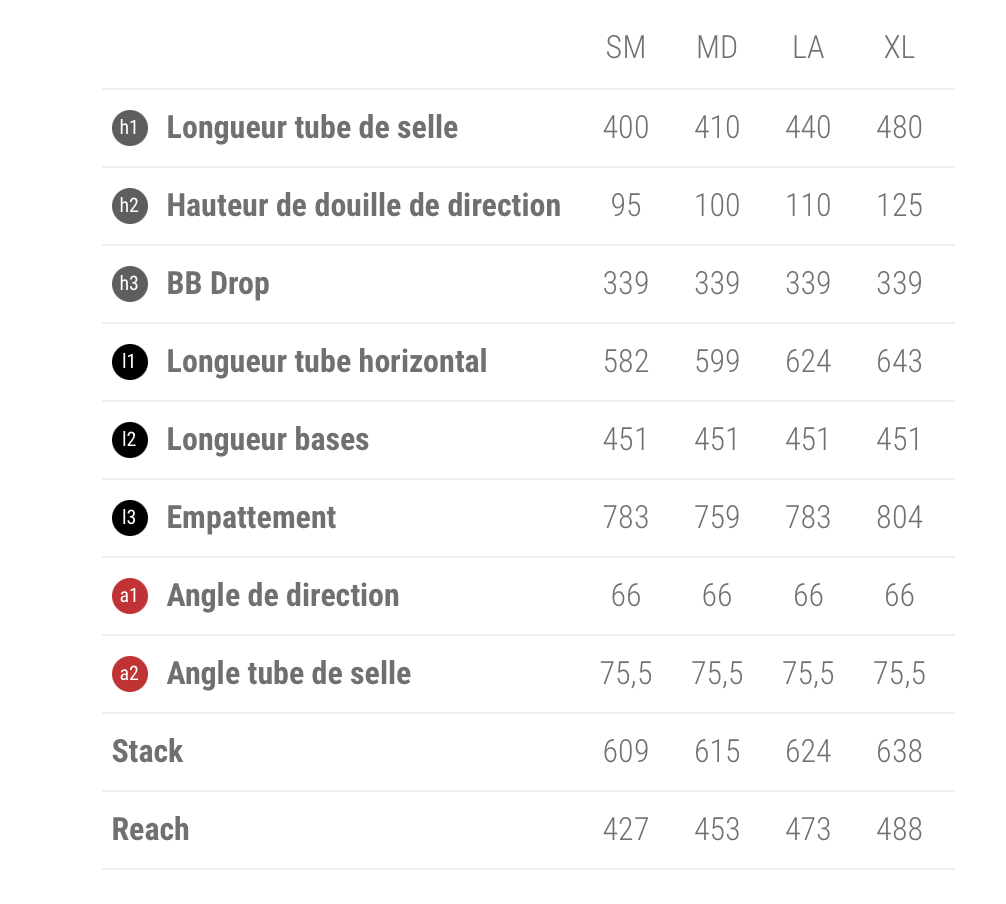This screenshot has width=1006, height=904.
Task: Click the Reach value 488 for XL
Action: coord(899,830)
